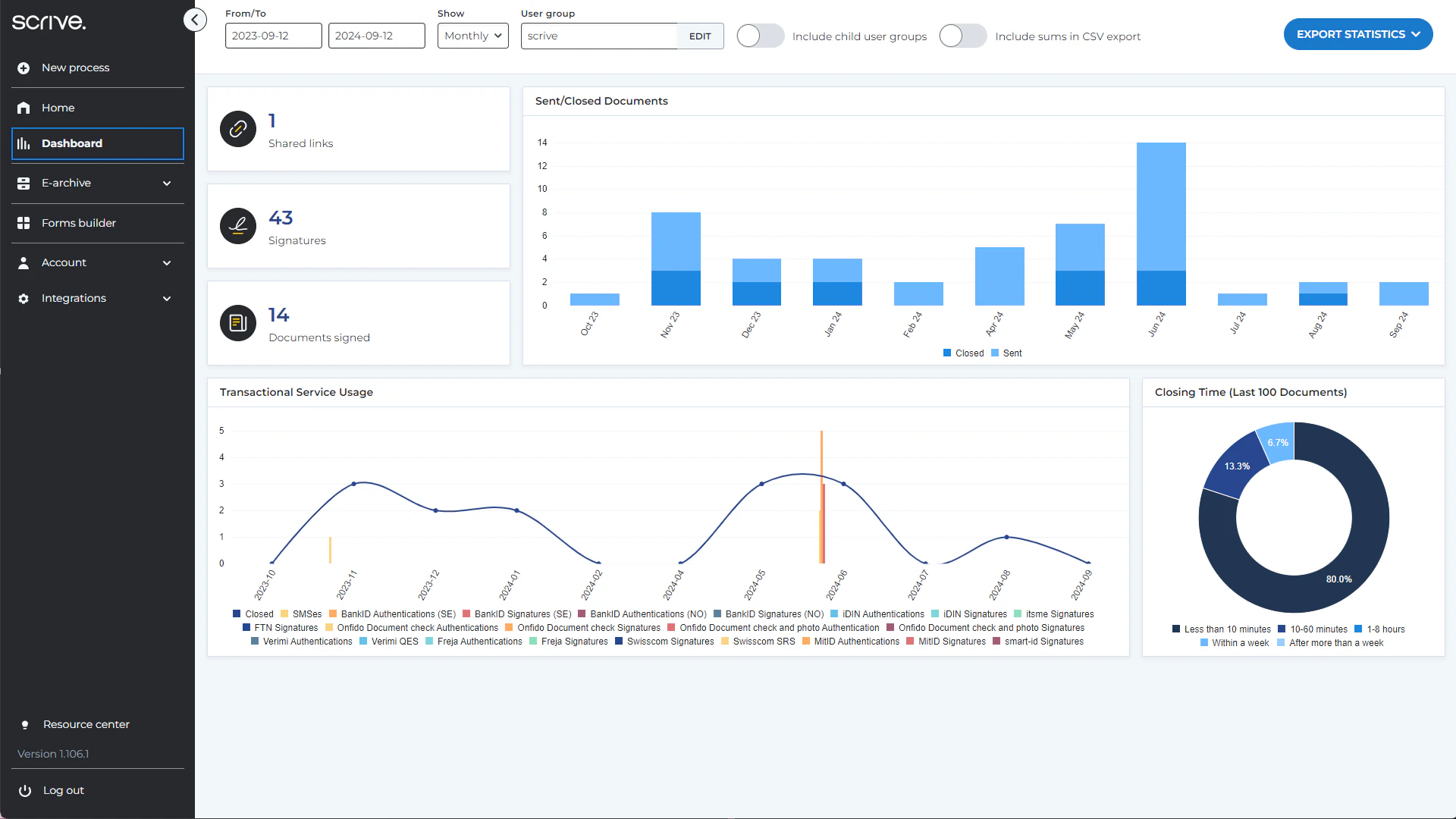Open the Monthly show dropdown
1456x819 pixels.
point(472,36)
